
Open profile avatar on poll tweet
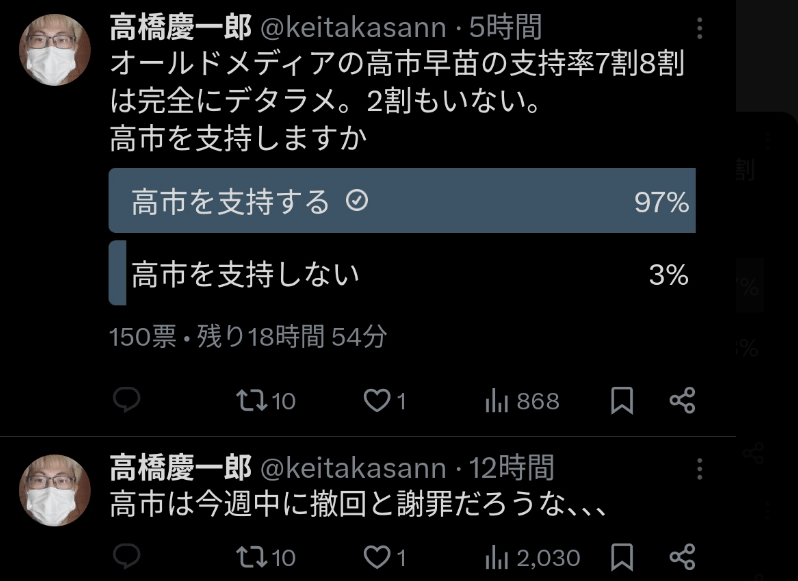coord(55,52)
